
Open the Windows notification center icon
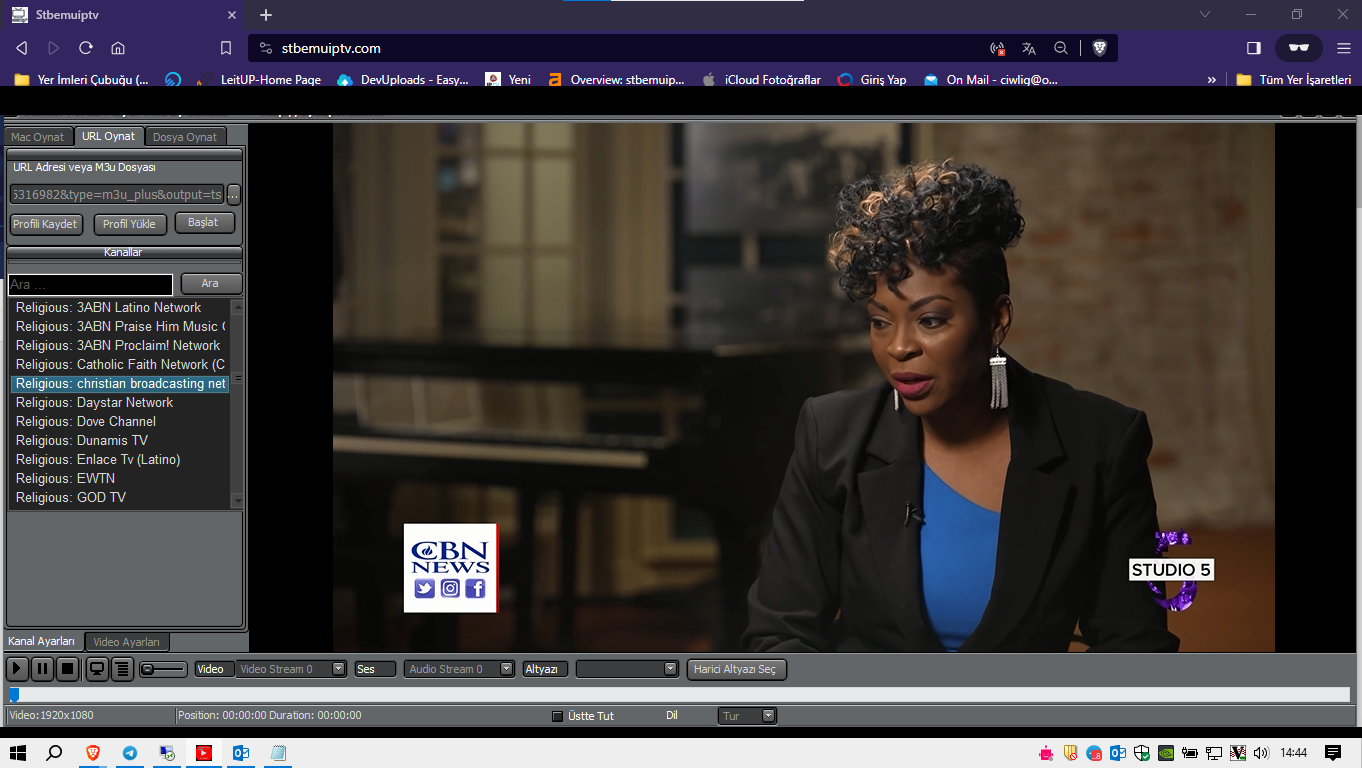point(1333,753)
